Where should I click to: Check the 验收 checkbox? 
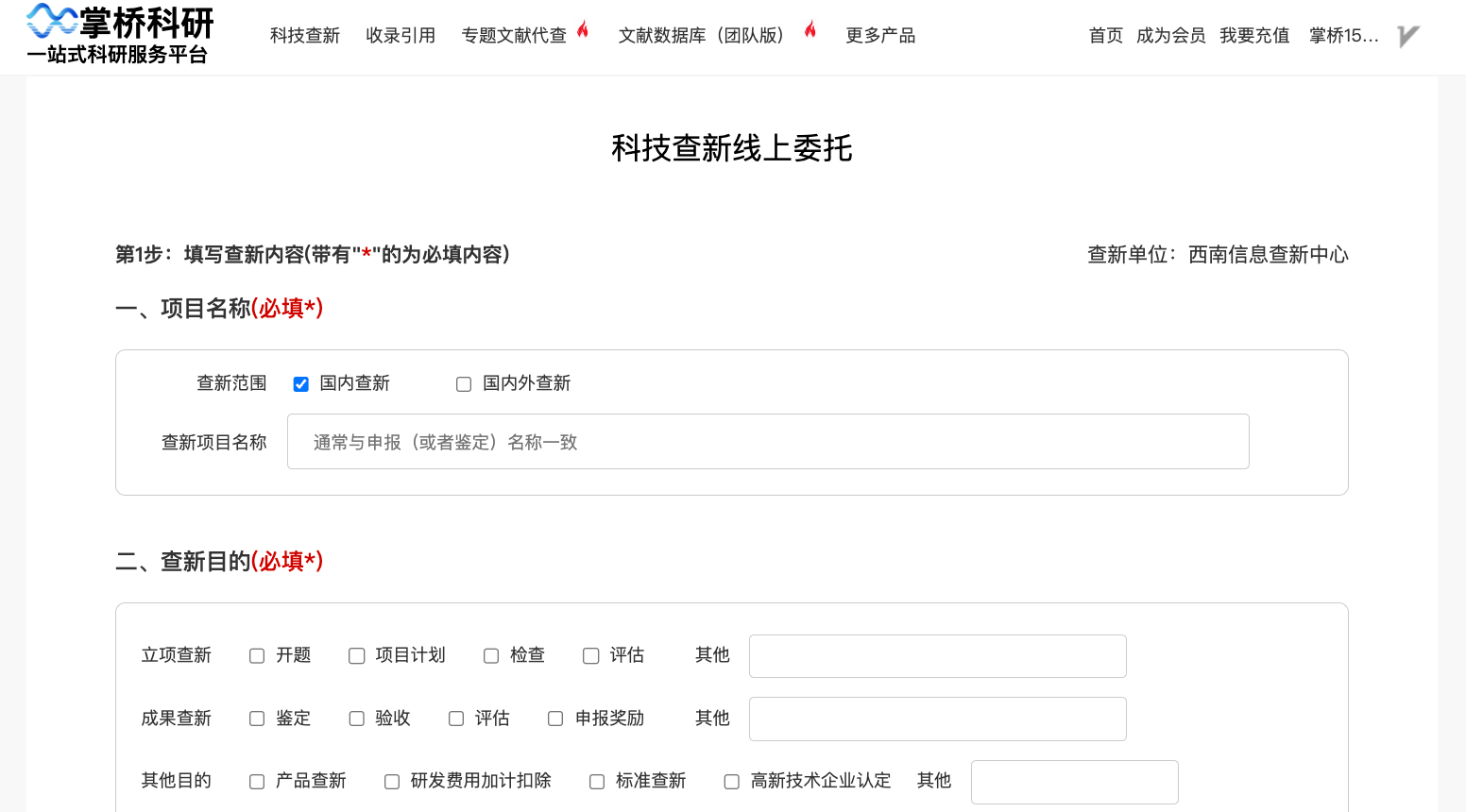click(x=357, y=719)
